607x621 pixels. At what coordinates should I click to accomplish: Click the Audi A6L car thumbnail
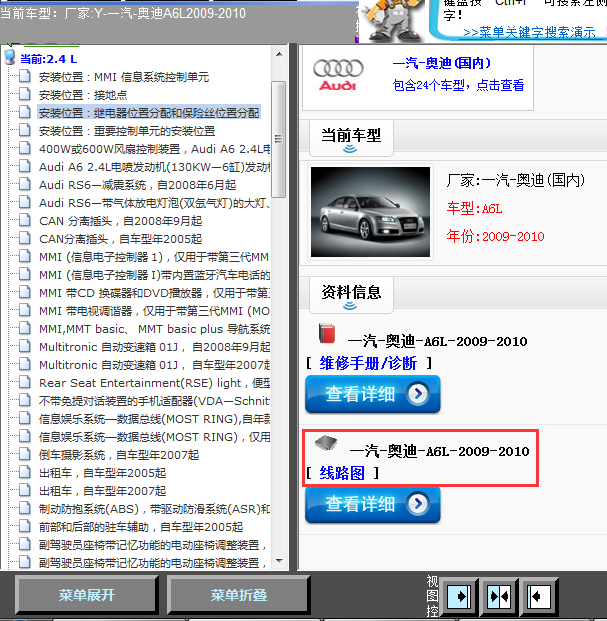(370, 212)
